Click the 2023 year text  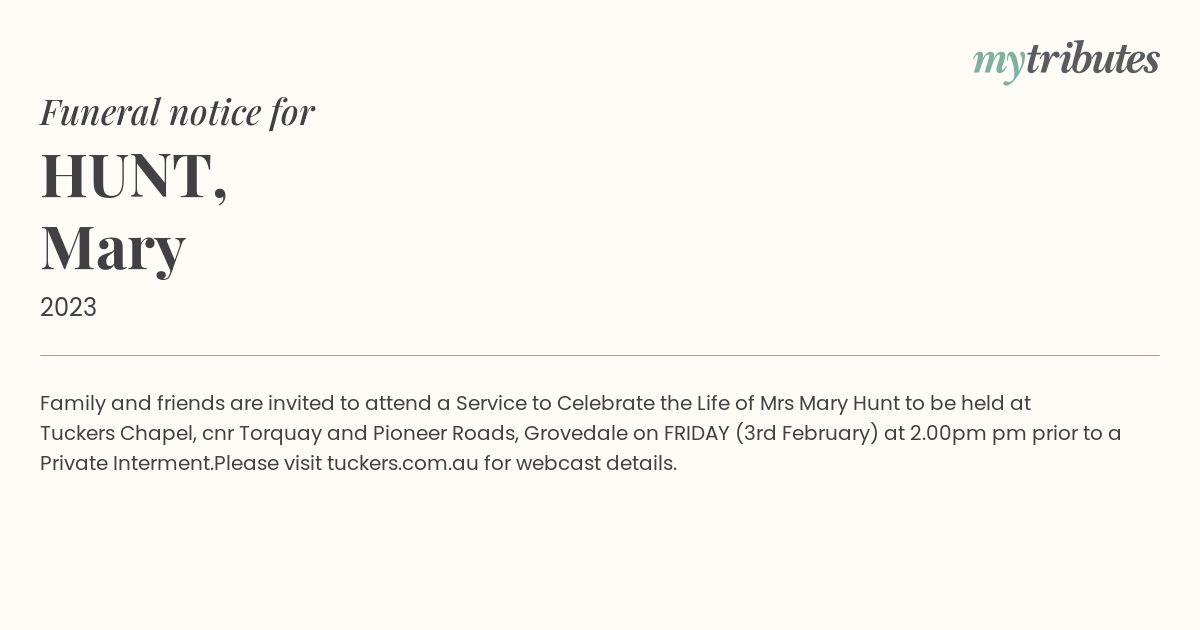click(x=68, y=307)
